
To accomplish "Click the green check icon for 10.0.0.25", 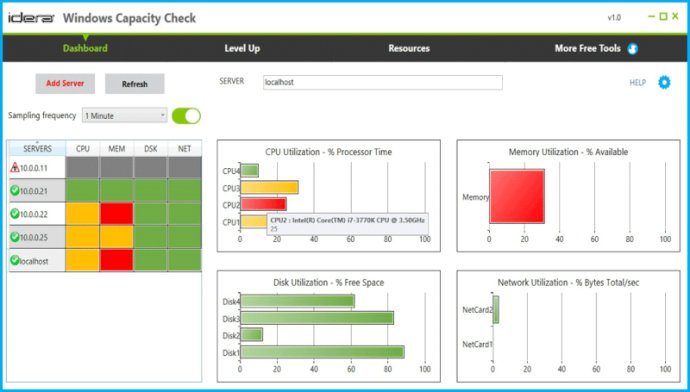I will pos(15,237).
